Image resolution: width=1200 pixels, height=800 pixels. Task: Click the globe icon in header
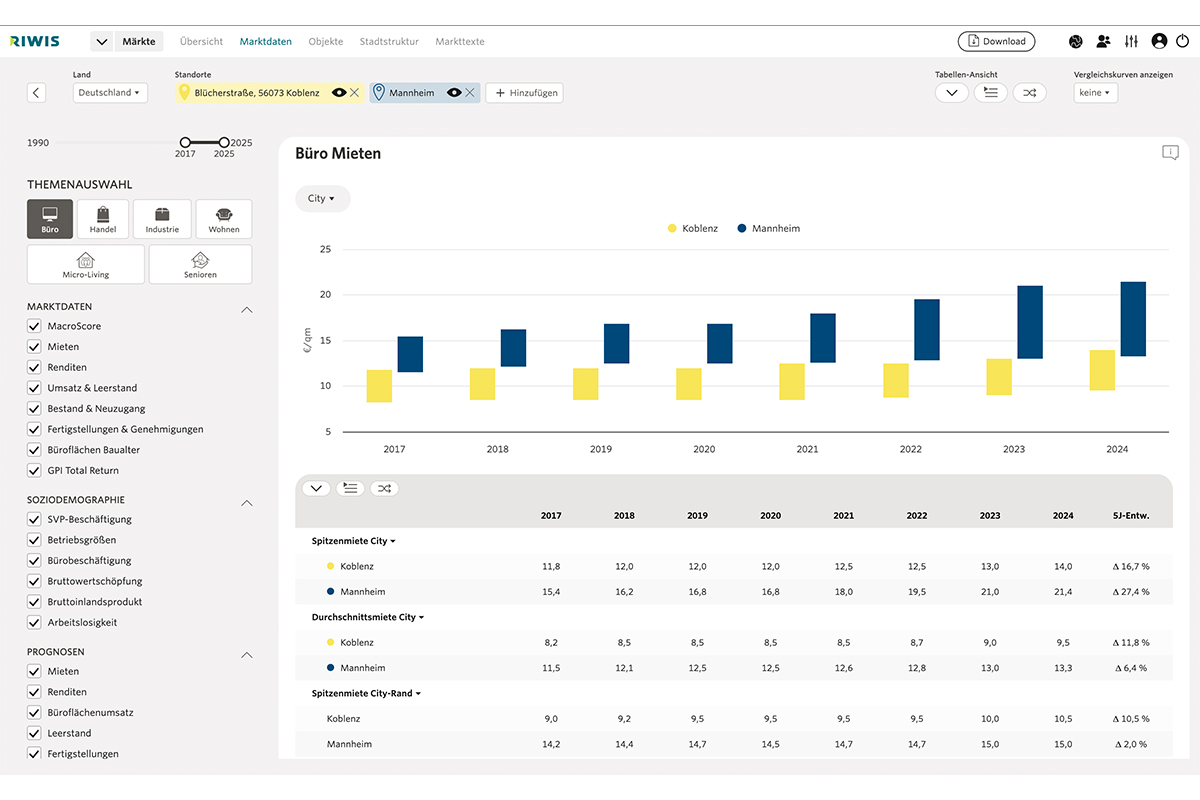1076,42
